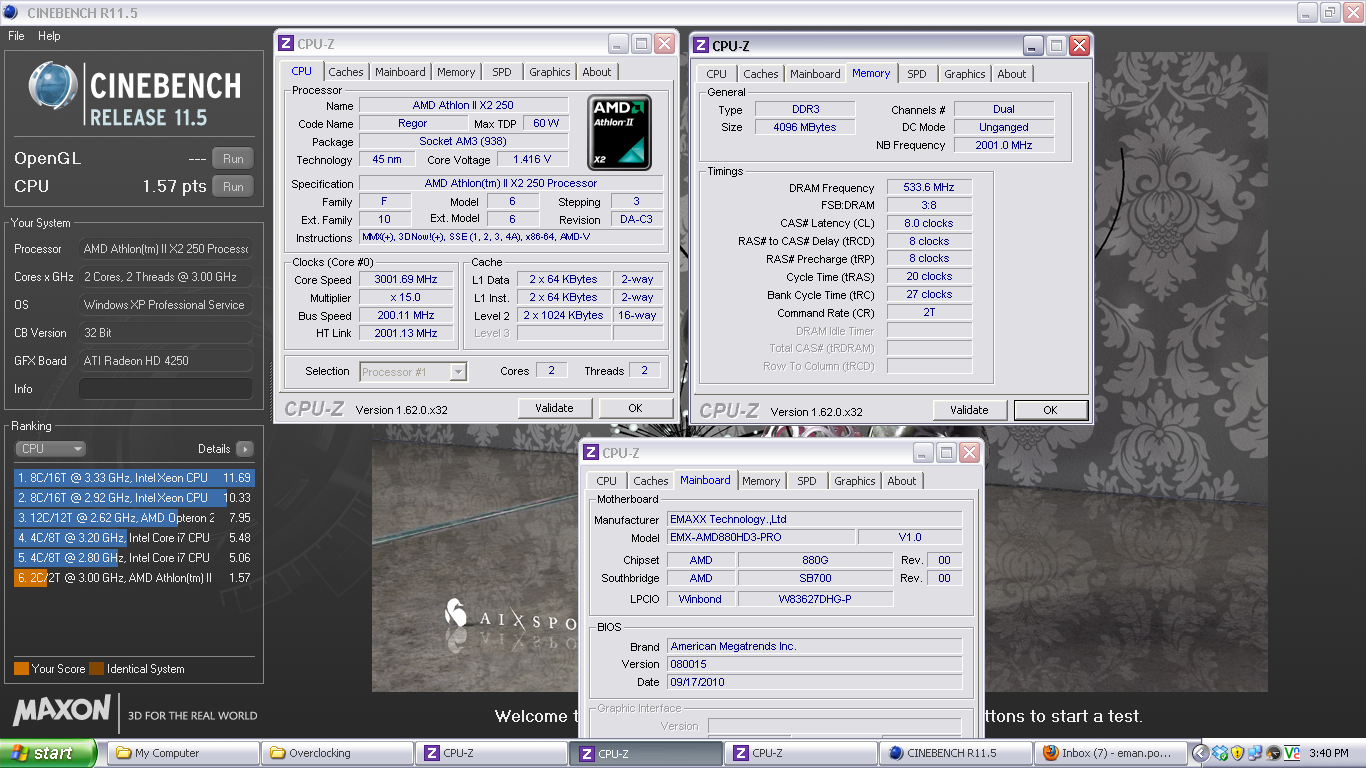Click the Core Speed value 3001.69 MHz
Screen dimensions: 1366x768
406,280
